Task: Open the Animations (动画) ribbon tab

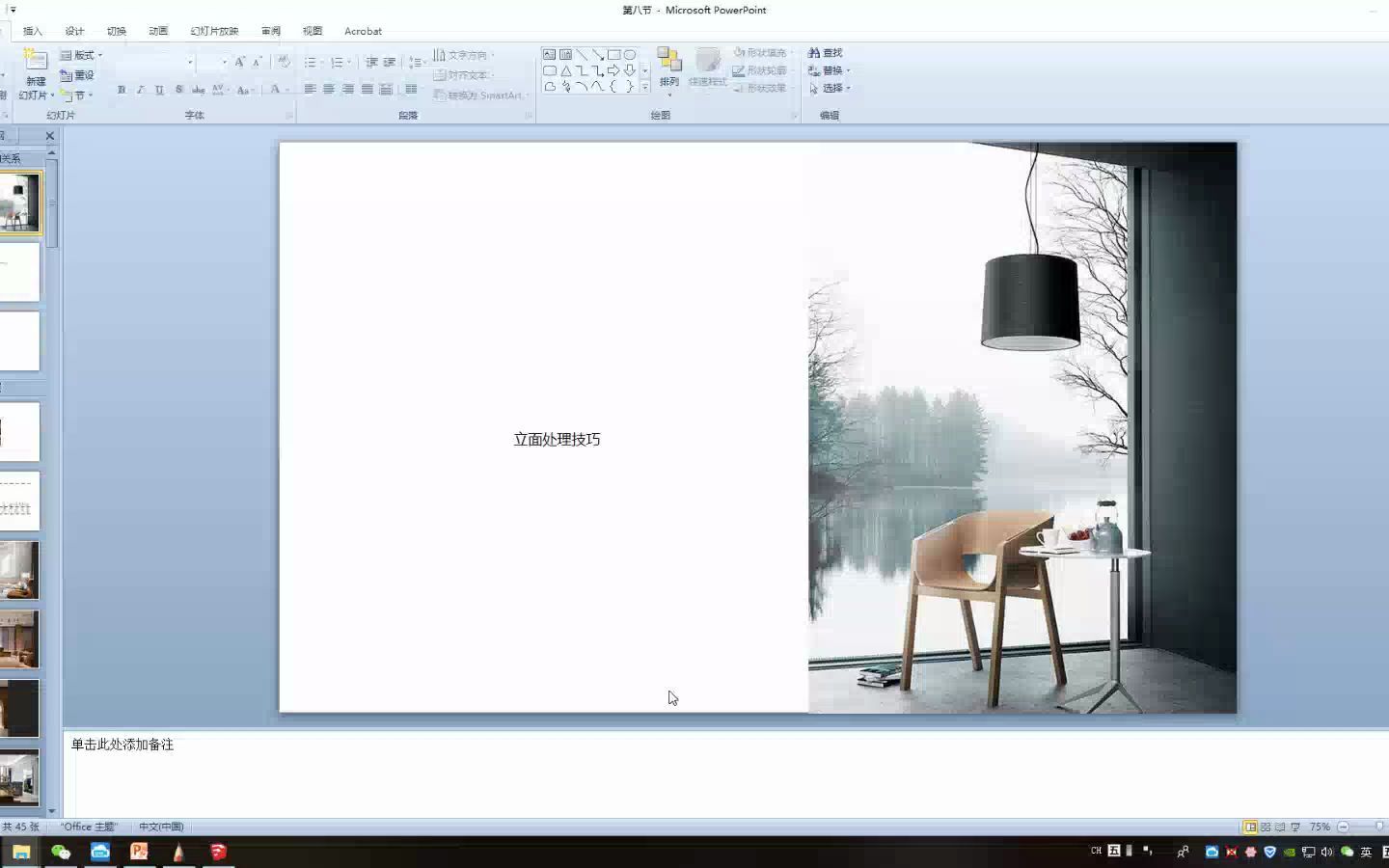Action: coord(158,31)
